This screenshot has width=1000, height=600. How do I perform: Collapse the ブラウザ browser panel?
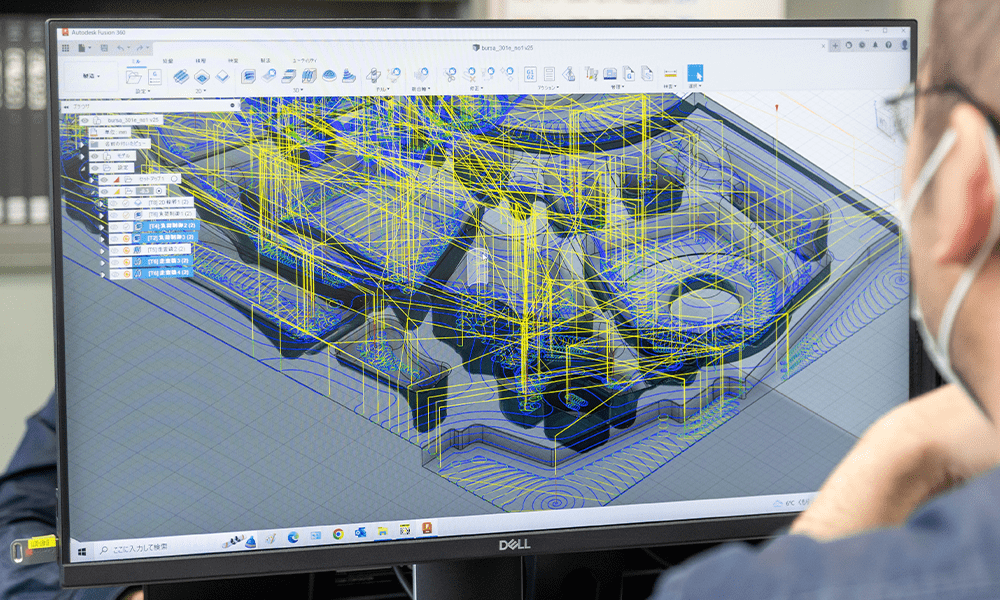(x=66, y=107)
